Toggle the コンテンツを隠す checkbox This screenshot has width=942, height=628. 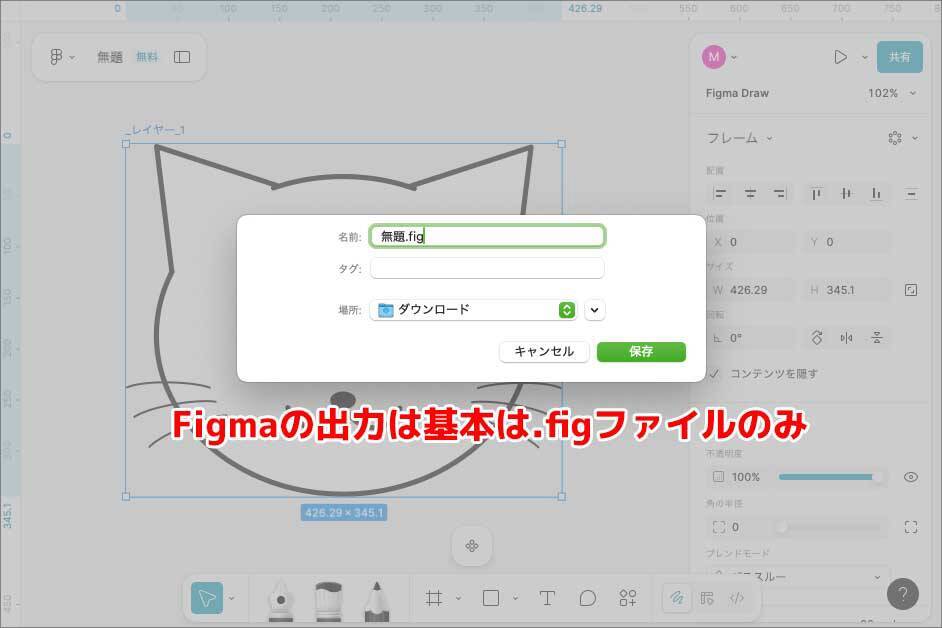coord(715,374)
